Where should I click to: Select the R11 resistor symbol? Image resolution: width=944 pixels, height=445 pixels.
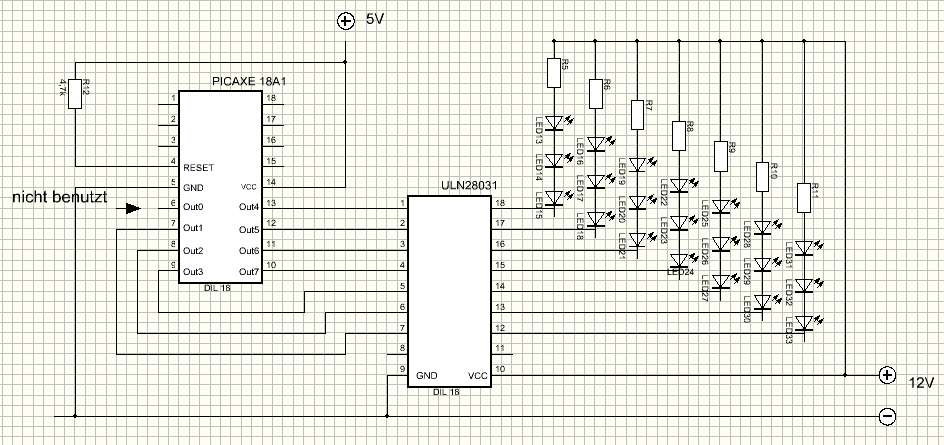tap(804, 198)
